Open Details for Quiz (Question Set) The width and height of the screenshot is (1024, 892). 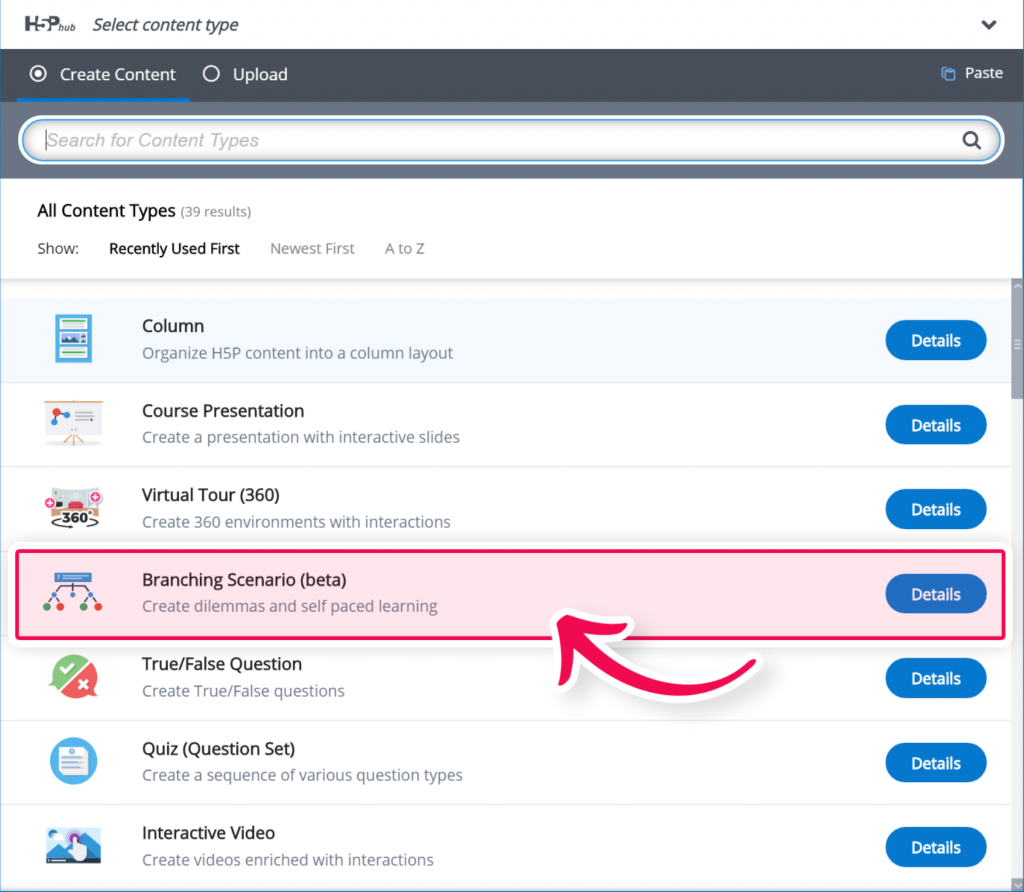[935, 763]
